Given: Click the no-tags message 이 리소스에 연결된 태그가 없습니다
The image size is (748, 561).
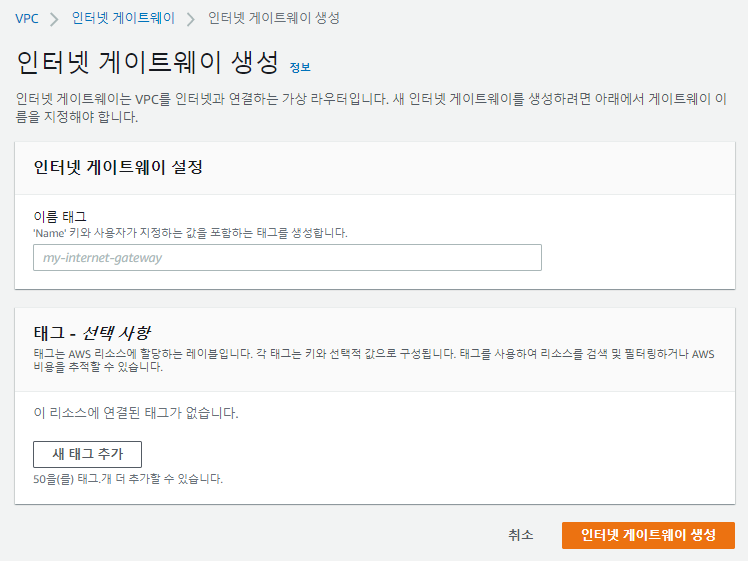Looking at the screenshot, I should pos(136,412).
